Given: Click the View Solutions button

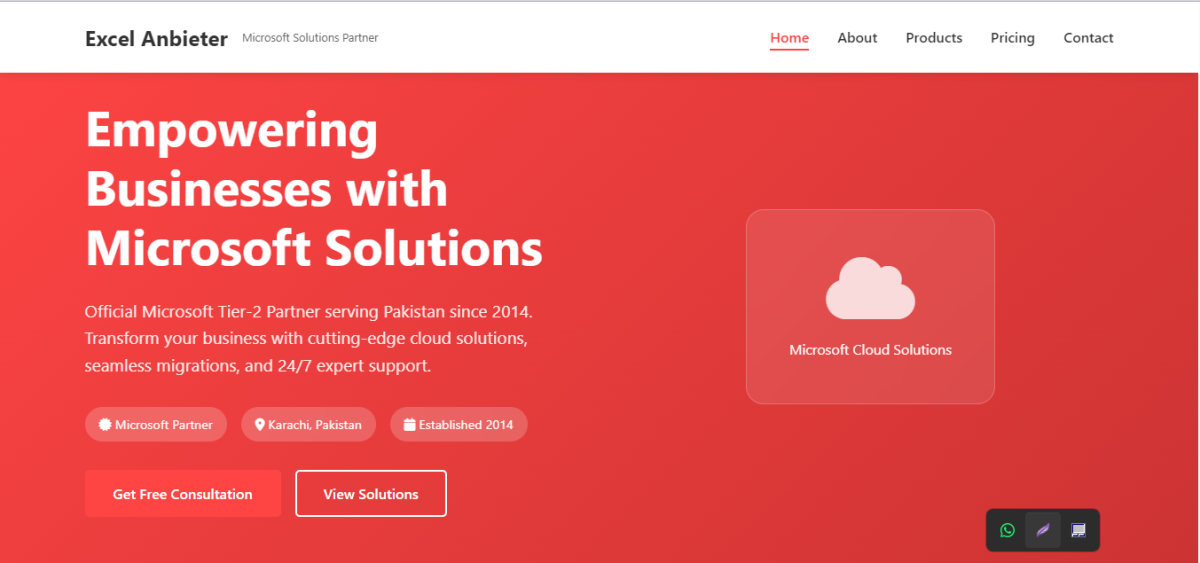Looking at the screenshot, I should pyautogui.click(x=371, y=494).
